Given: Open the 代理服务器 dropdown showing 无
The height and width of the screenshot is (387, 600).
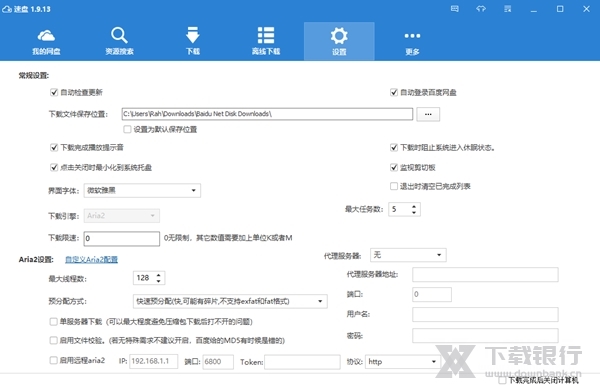Looking at the screenshot, I should (408, 255).
